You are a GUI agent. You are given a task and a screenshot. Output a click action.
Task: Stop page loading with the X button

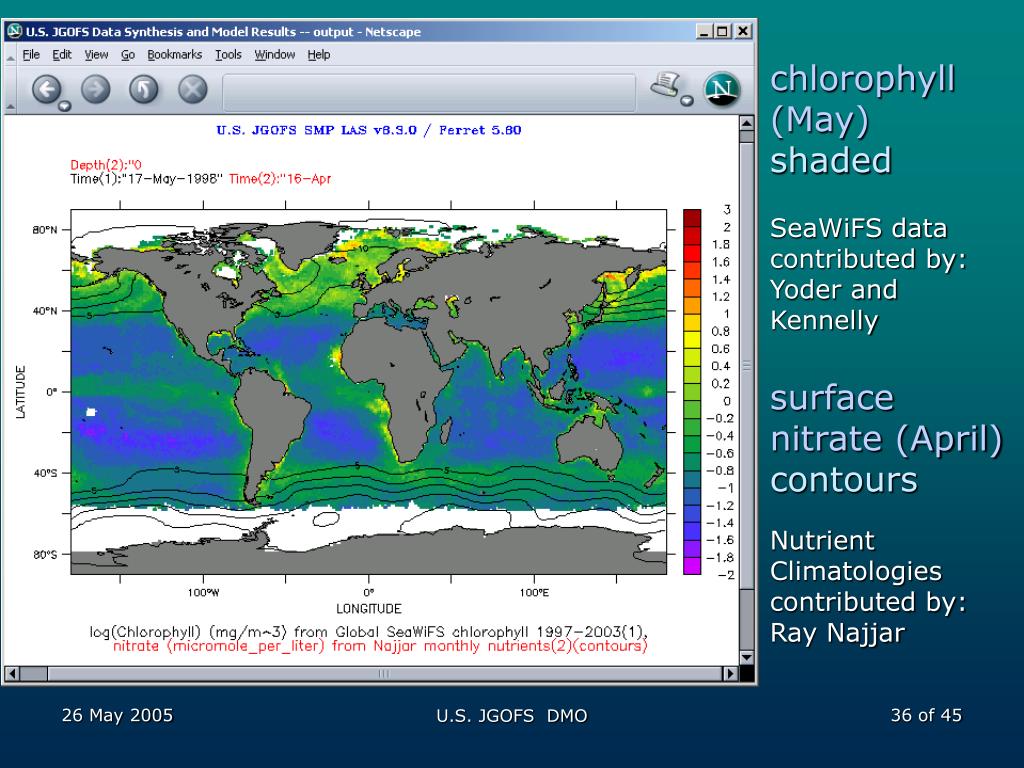point(193,89)
